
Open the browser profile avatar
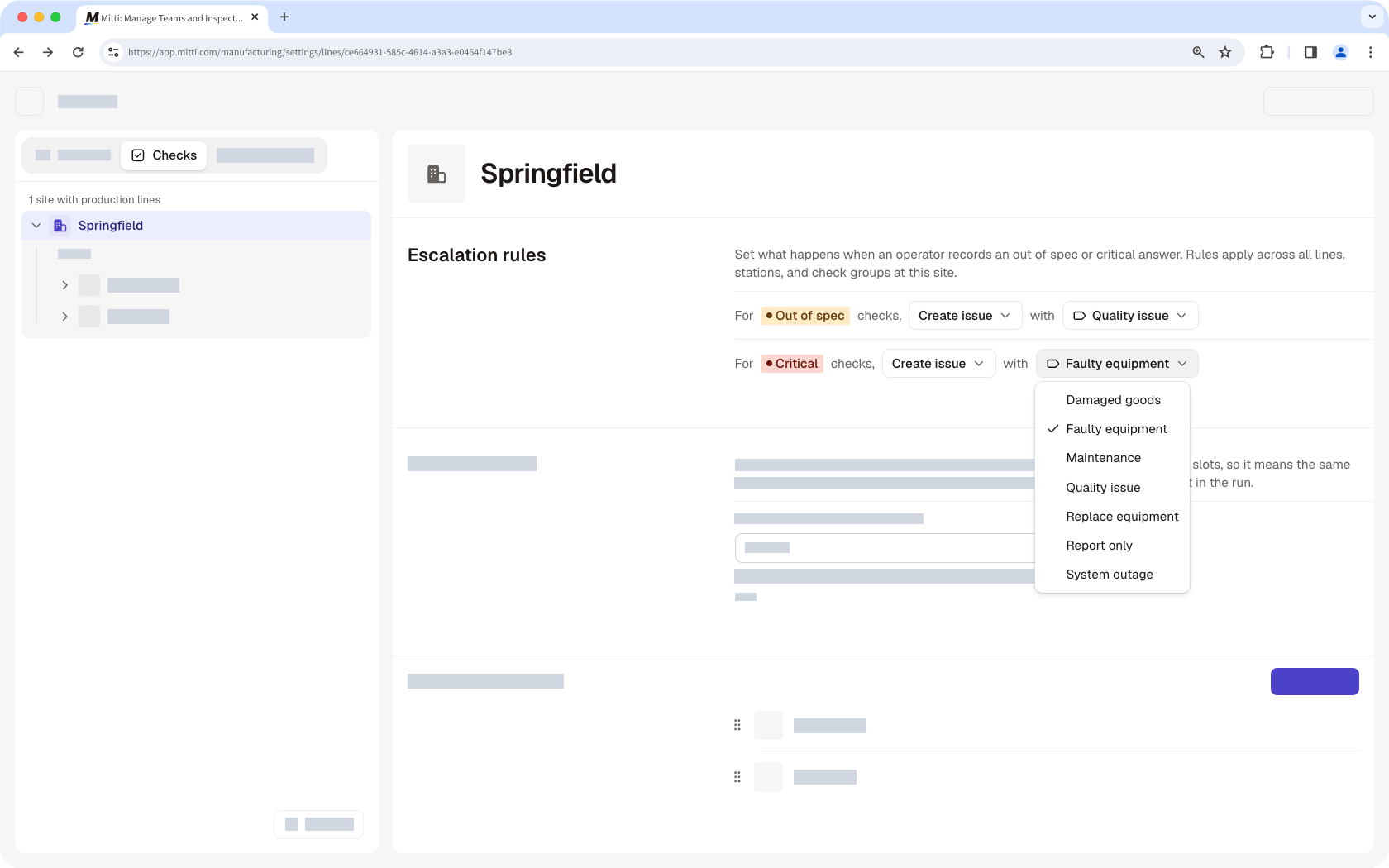[x=1341, y=52]
